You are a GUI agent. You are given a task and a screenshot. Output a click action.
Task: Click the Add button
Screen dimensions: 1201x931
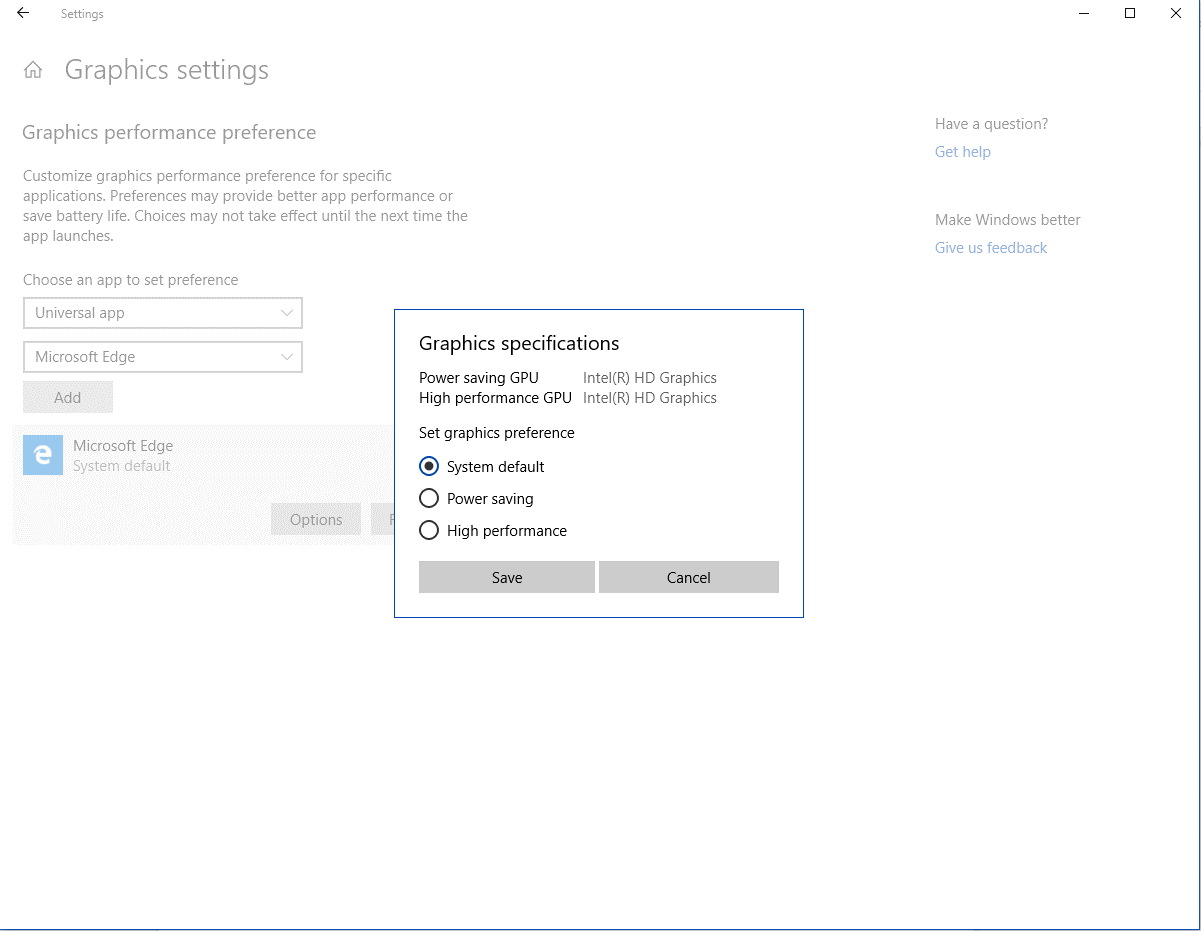coord(68,397)
